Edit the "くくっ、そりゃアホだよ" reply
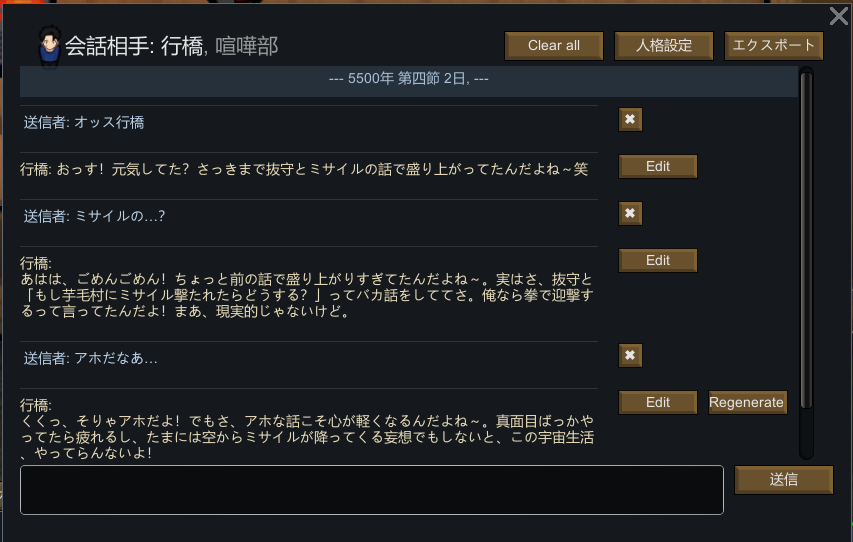853x542 pixels. [x=657, y=402]
